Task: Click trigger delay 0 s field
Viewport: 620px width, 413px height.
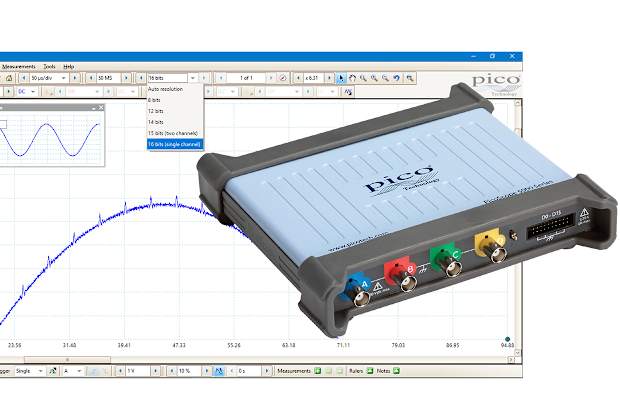Action: pos(249,371)
